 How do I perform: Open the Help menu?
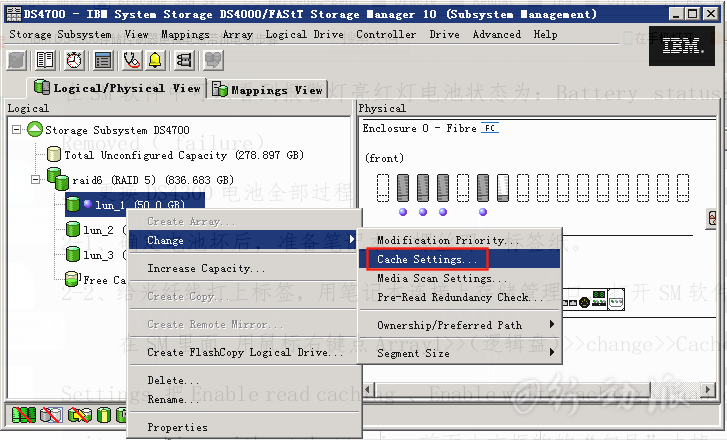pos(545,34)
